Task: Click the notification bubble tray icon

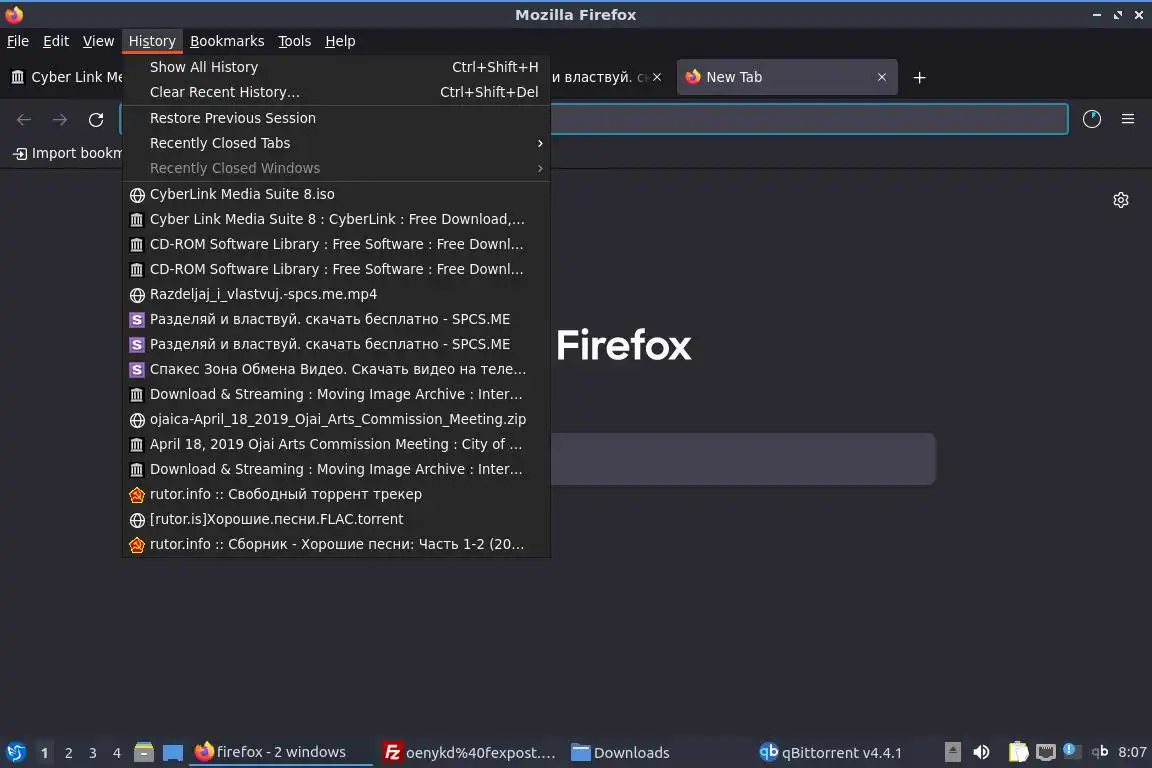Action: click(x=1072, y=750)
